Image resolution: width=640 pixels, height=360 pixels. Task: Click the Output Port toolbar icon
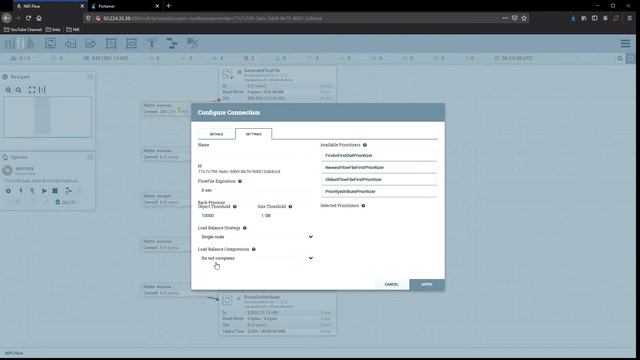[x=91, y=43]
